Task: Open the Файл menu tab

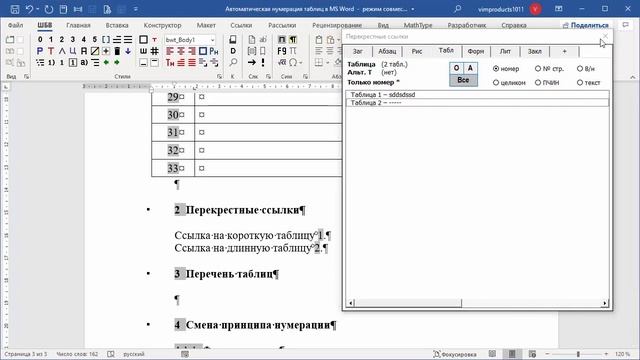Action: tap(16, 25)
